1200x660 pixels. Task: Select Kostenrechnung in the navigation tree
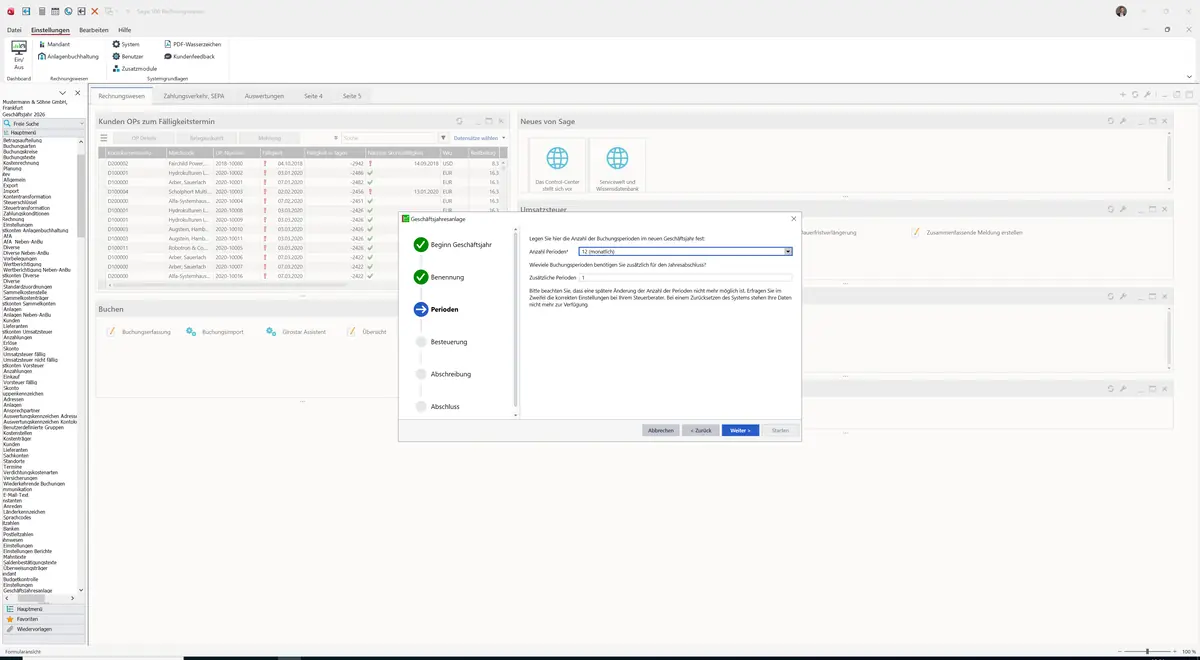[x=21, y=163]
